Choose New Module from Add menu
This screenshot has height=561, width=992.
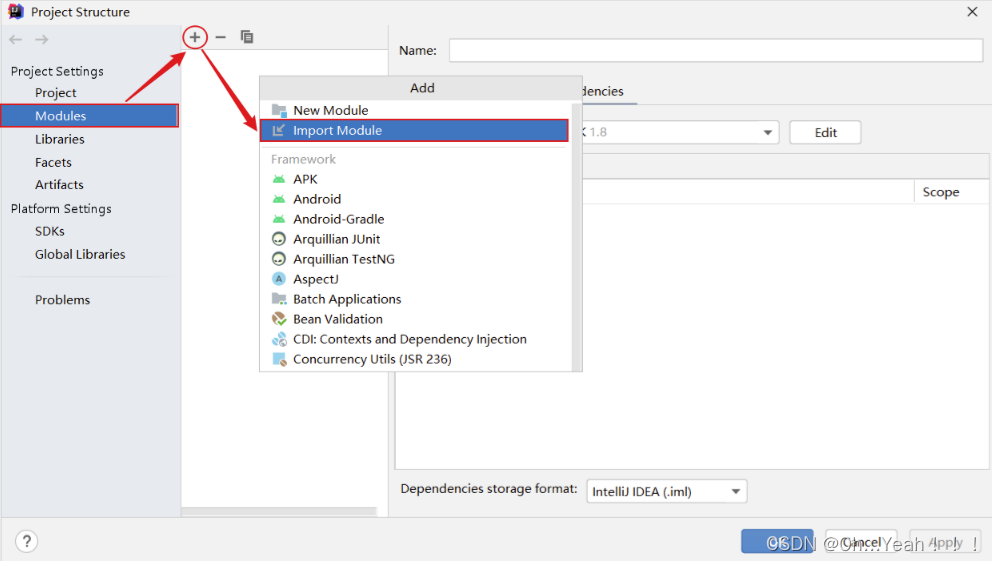(x=416, y=110)
